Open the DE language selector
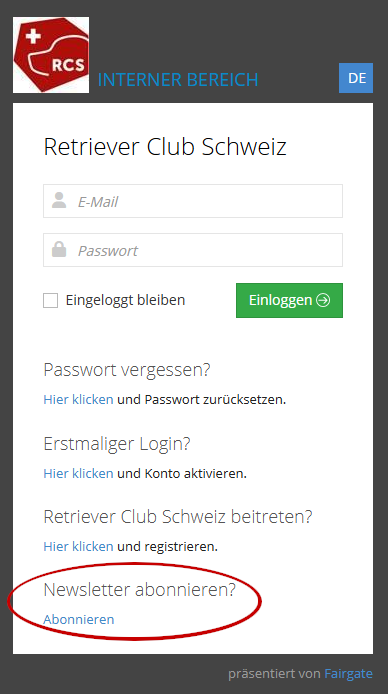The width and height of the screenshot is (388, 694). click(356, 78)
